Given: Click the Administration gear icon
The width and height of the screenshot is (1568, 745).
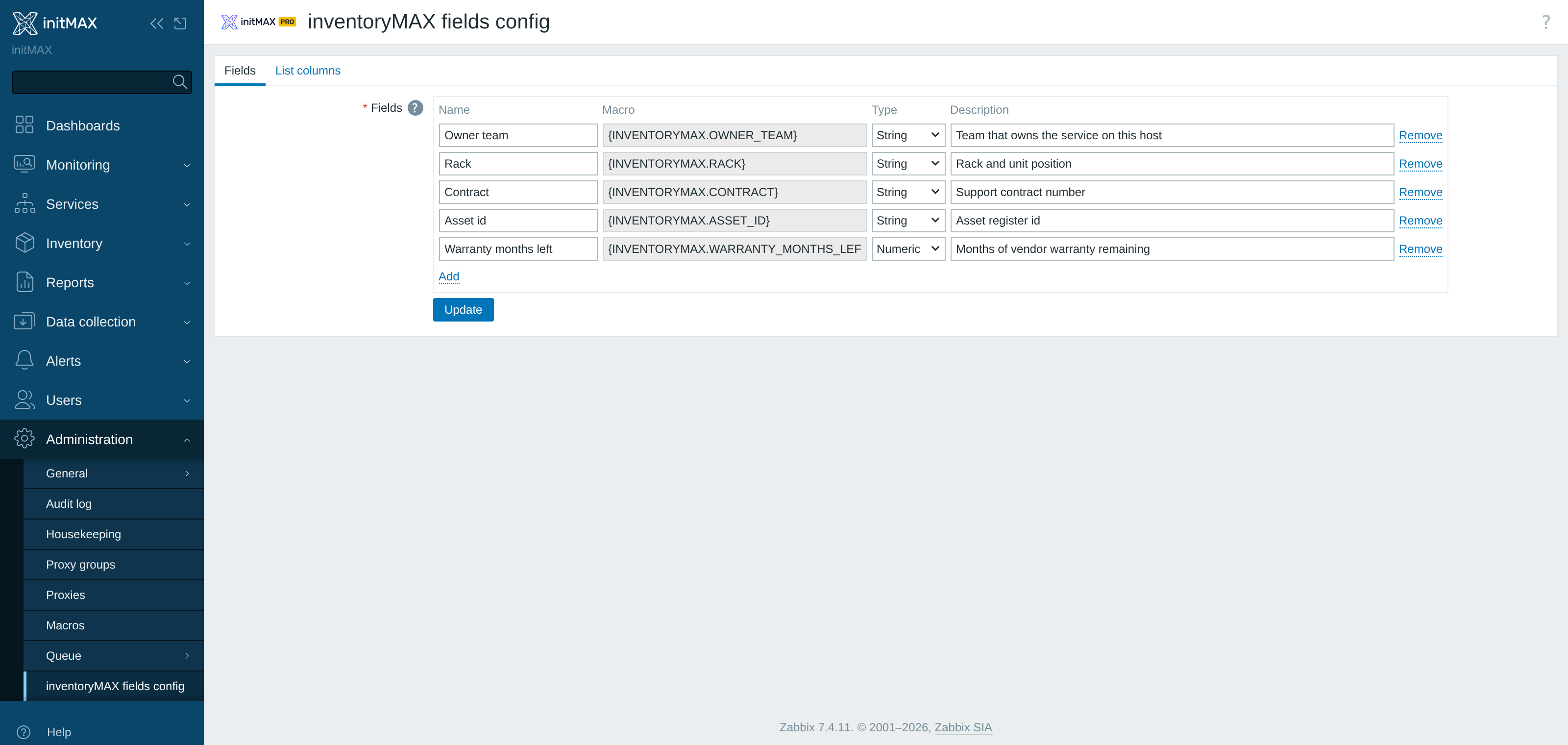Looking at the screenshot, I should click(24, 439).
